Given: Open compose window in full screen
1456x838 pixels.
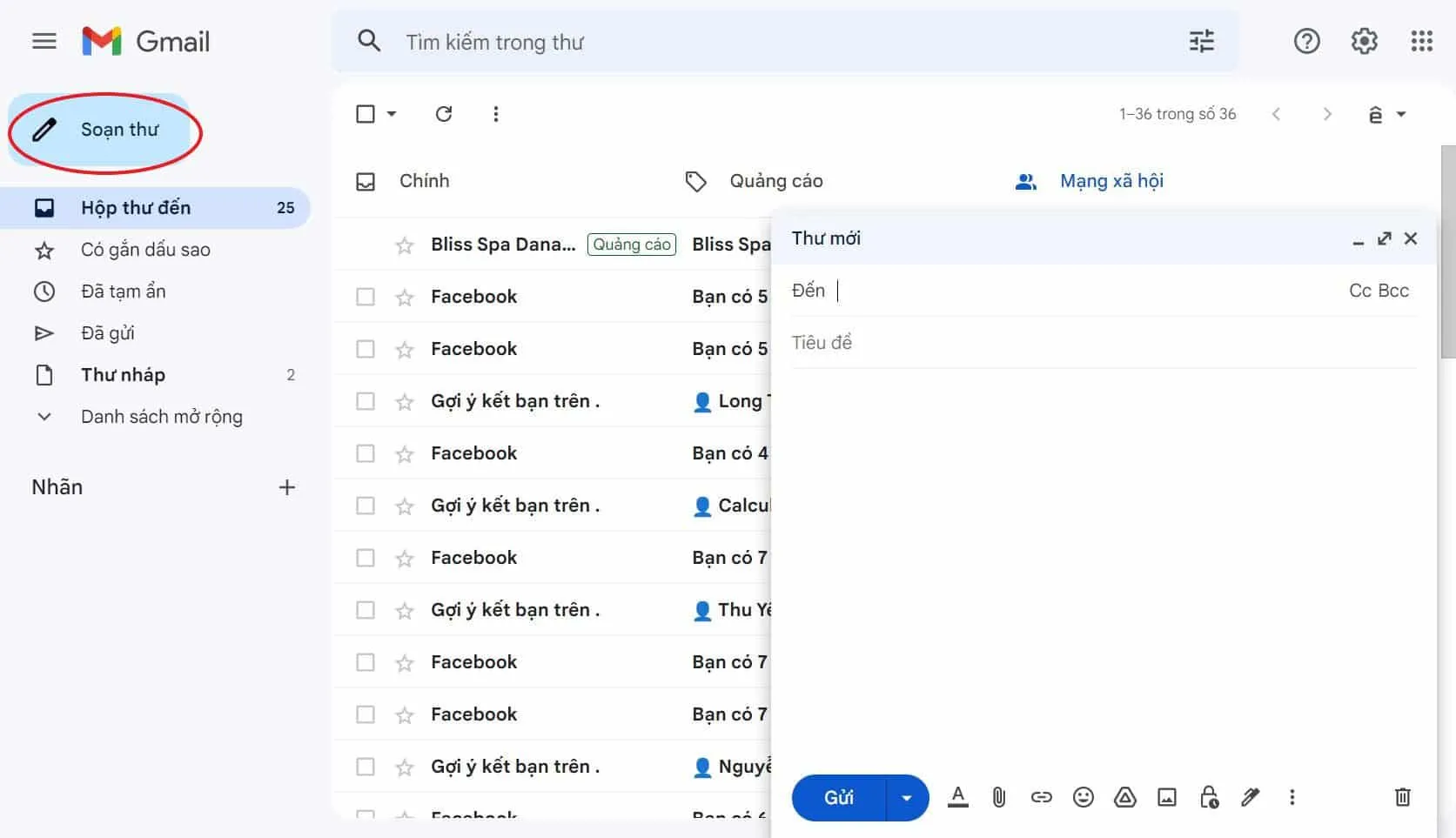Looking at the screenshot, I should pyautogui.click(x=1385, y=238).
